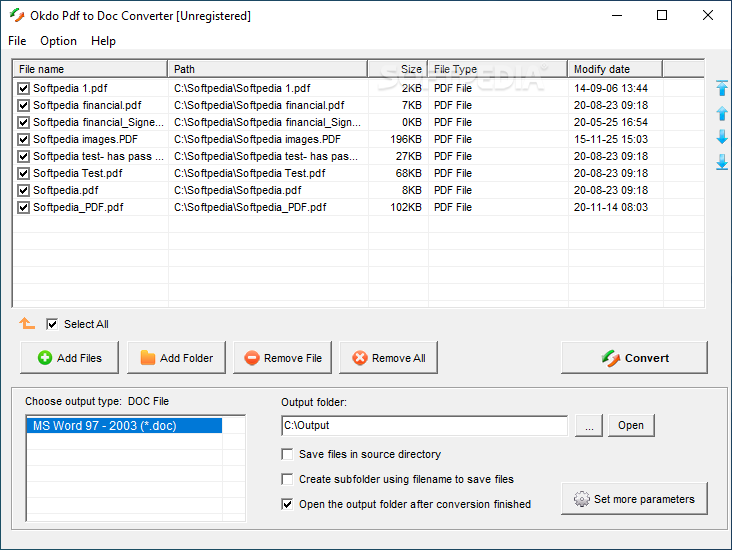
Task: Click the 27KB size cell
Action: [x=408, y=156]
